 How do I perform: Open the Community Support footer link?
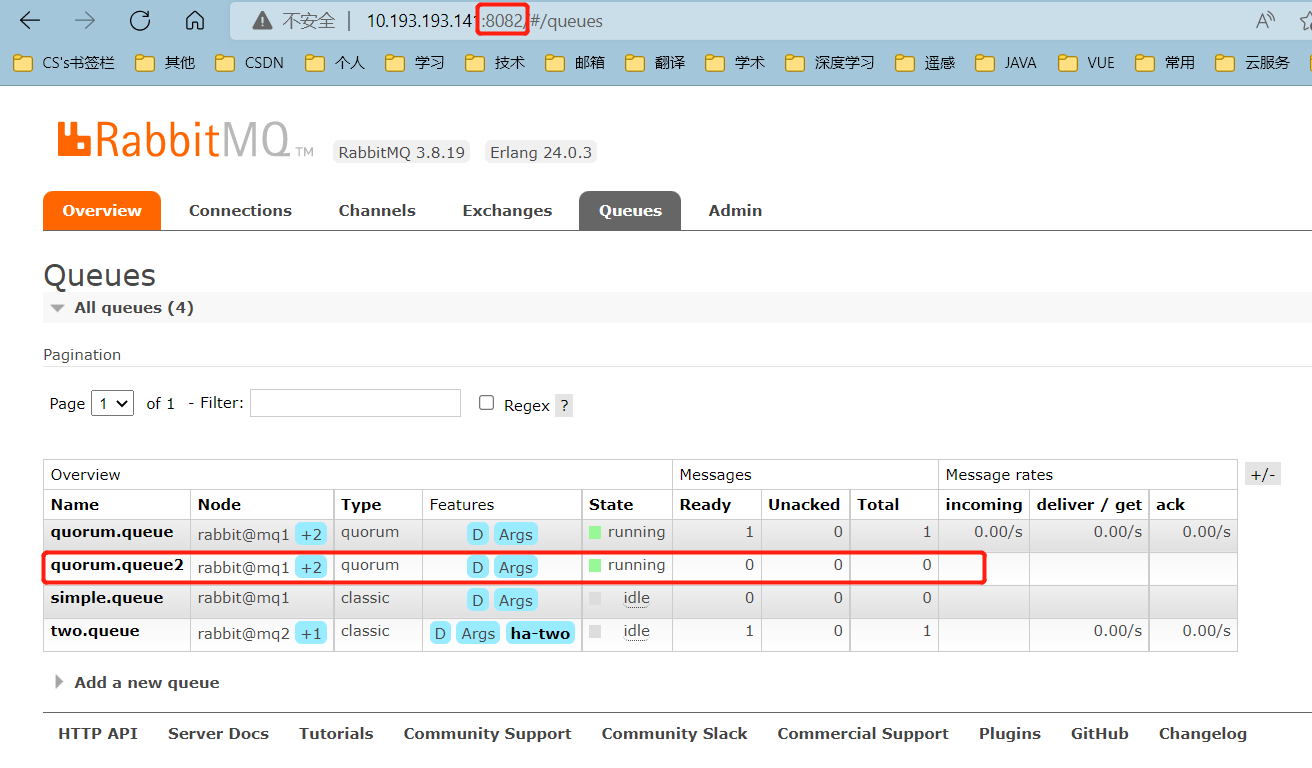pos(488,733)
